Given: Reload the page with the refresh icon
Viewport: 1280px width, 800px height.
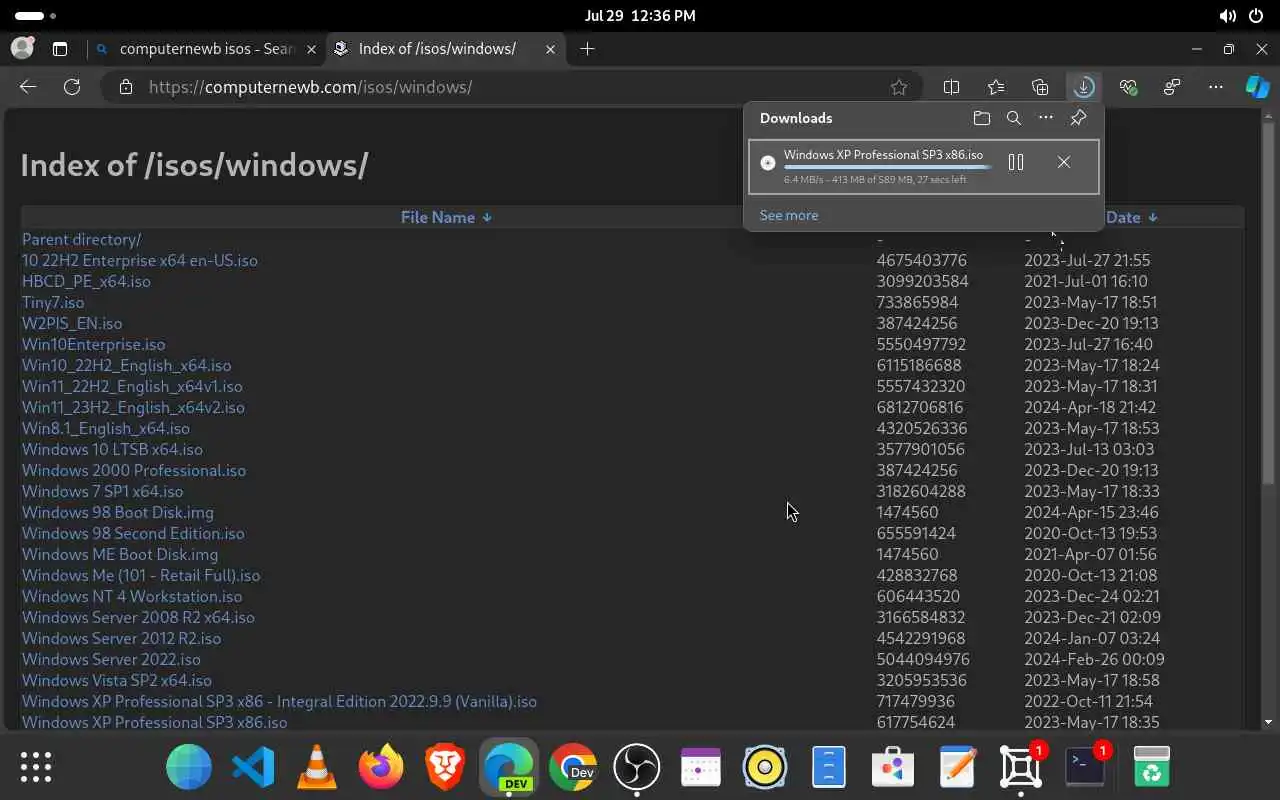Looking at the screenshot, I should [72, 87].
